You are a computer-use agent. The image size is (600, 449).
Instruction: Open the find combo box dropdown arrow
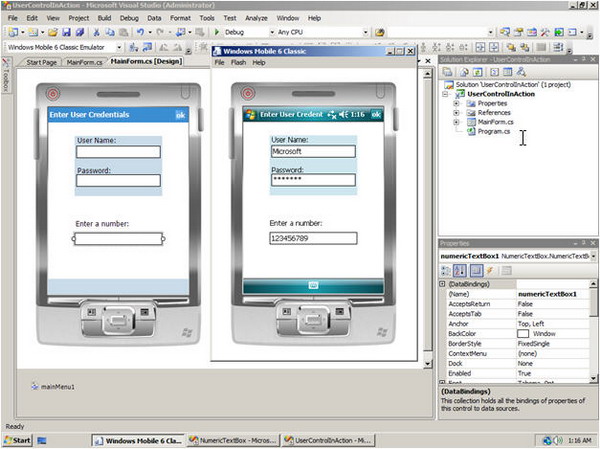click(490, 33)
